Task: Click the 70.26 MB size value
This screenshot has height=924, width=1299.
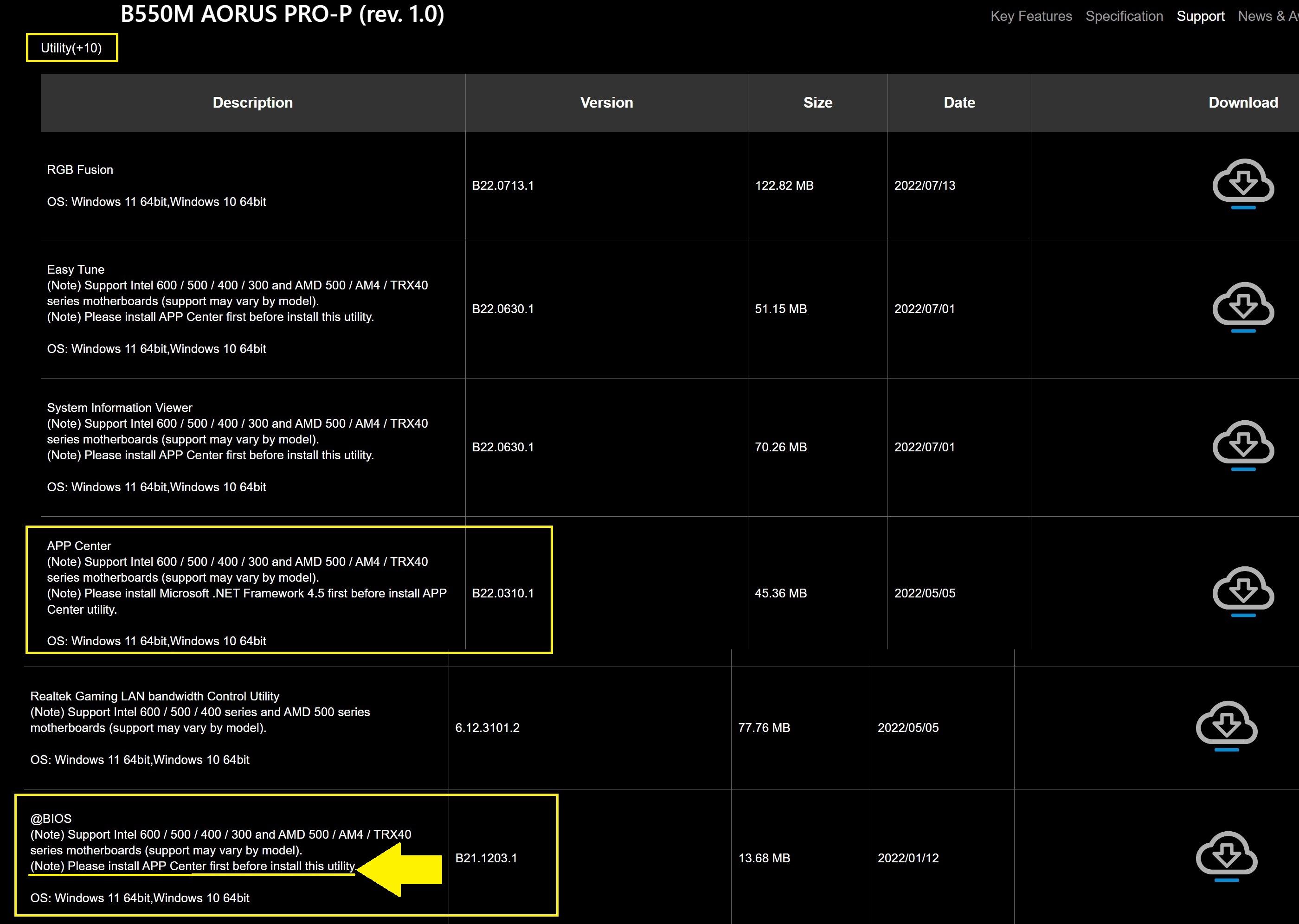Action: pyautogui.click(x=781, y=447)
